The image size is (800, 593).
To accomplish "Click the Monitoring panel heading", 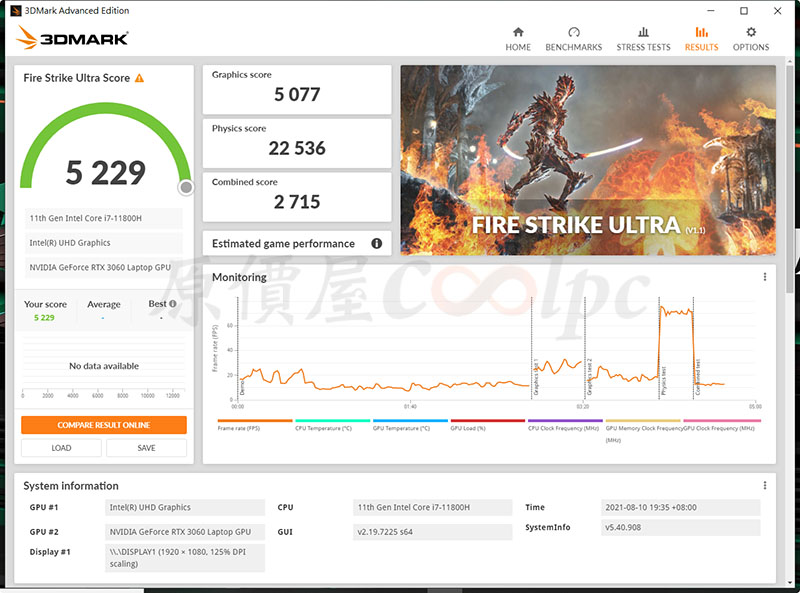I will tap(239, 277).
